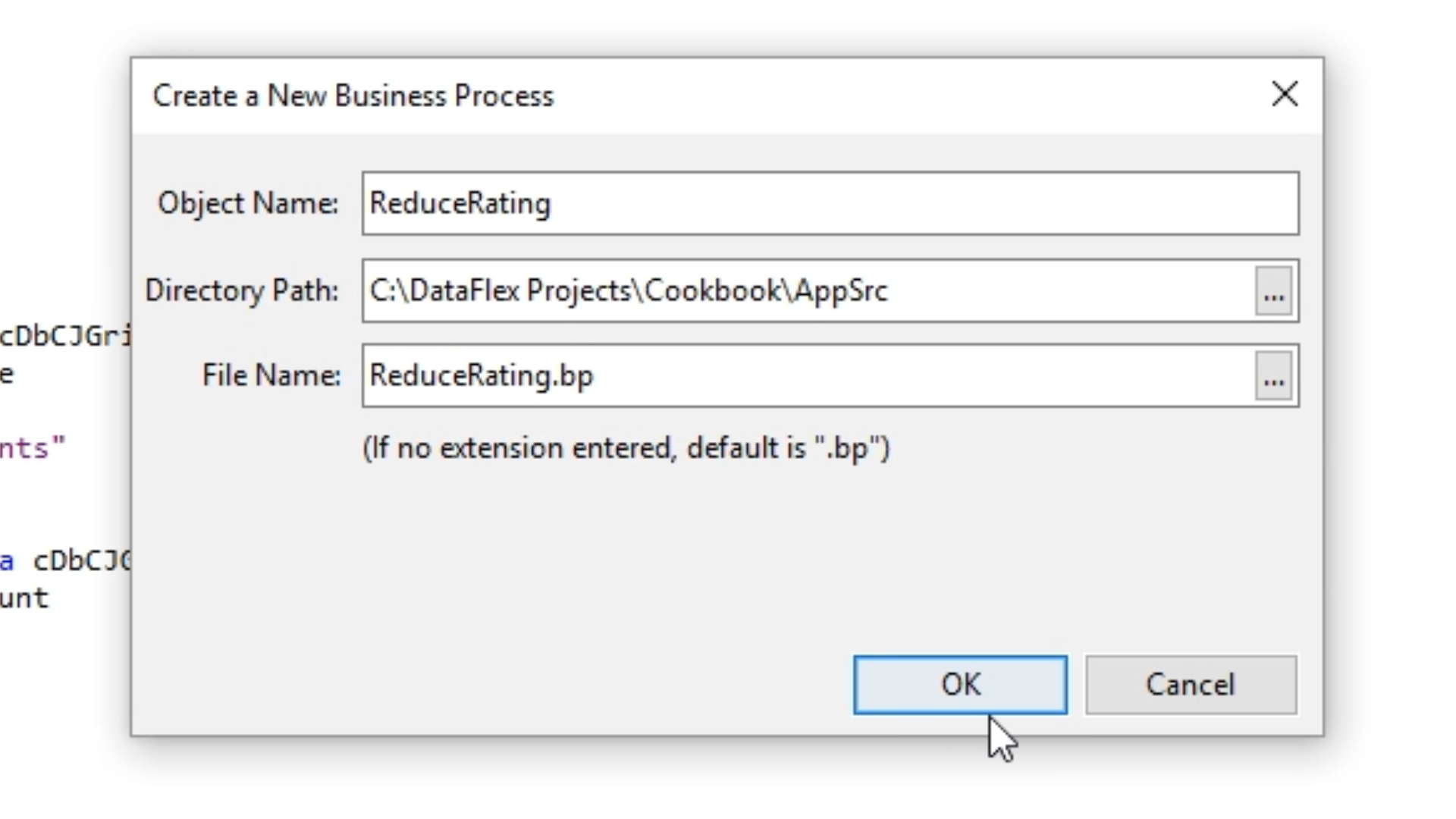Viewport: 1456px width, 819px height.
Task: Click the "unt" code text in the editor
Action: click(x=24, y=598)
